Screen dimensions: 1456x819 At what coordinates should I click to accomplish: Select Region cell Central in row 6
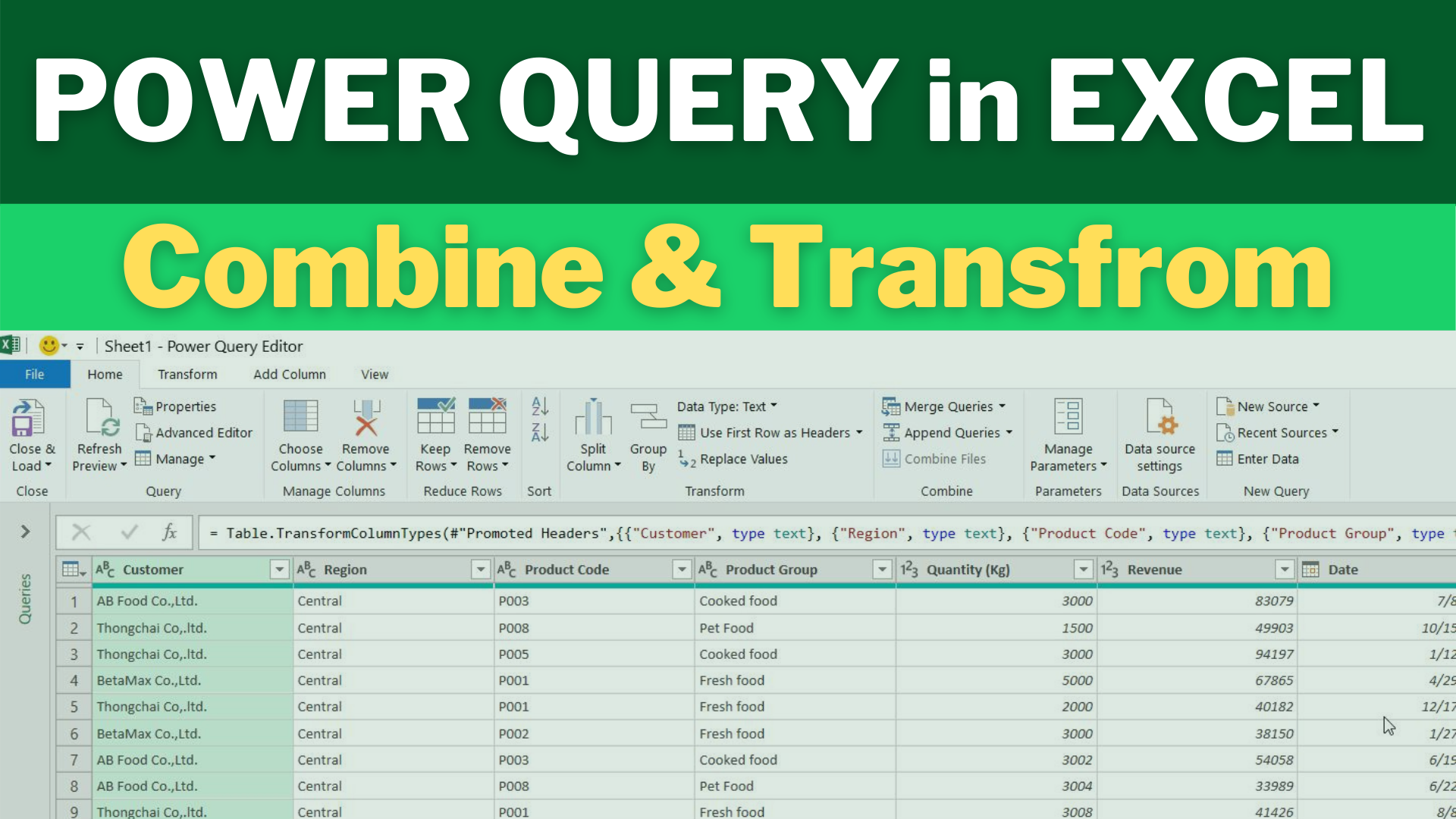pyautogui.click(x=394, y=733)
